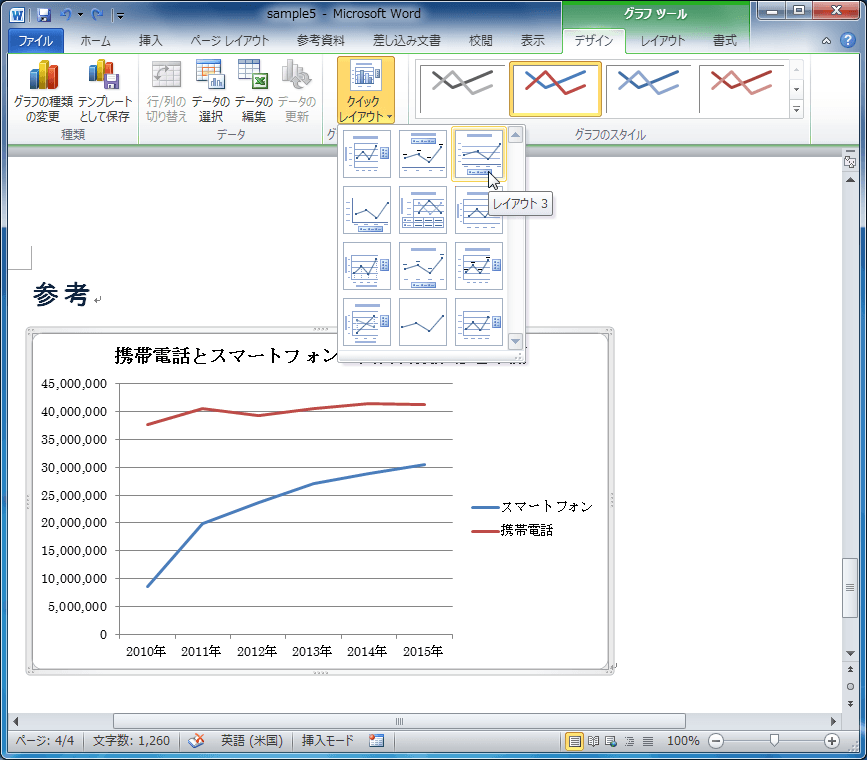Open Customize Quick Access Toolbar dropdown
The width and height of the screenshot is (867, 760).
121,15
